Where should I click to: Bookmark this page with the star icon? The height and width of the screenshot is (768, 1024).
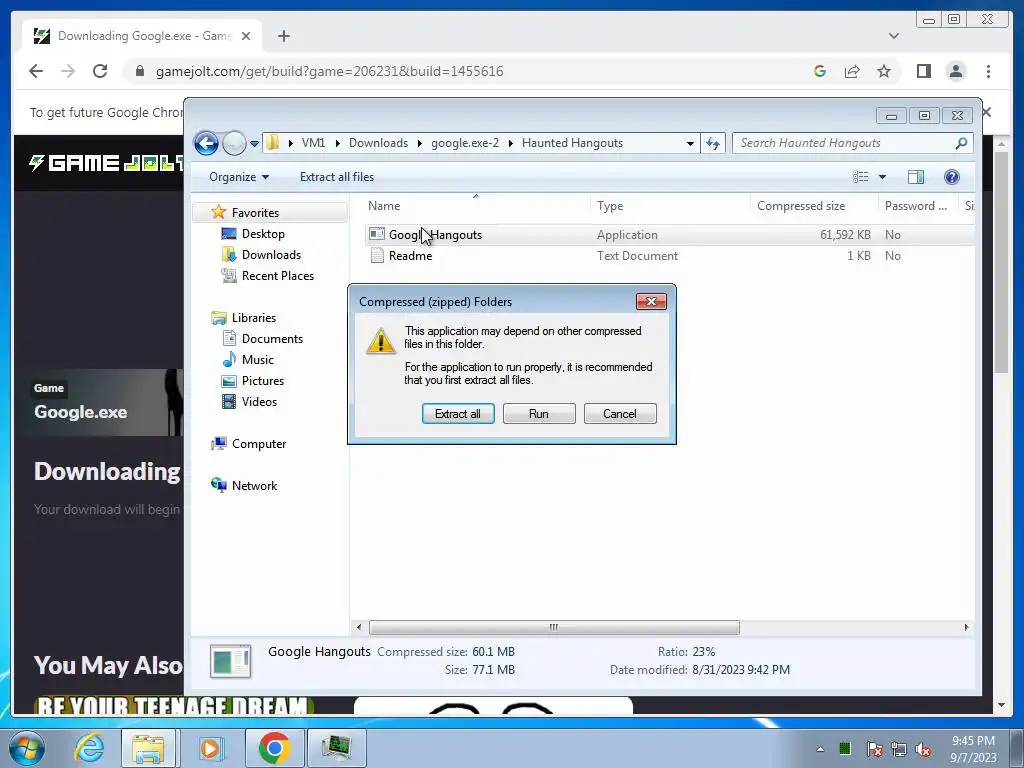[884, 71]
